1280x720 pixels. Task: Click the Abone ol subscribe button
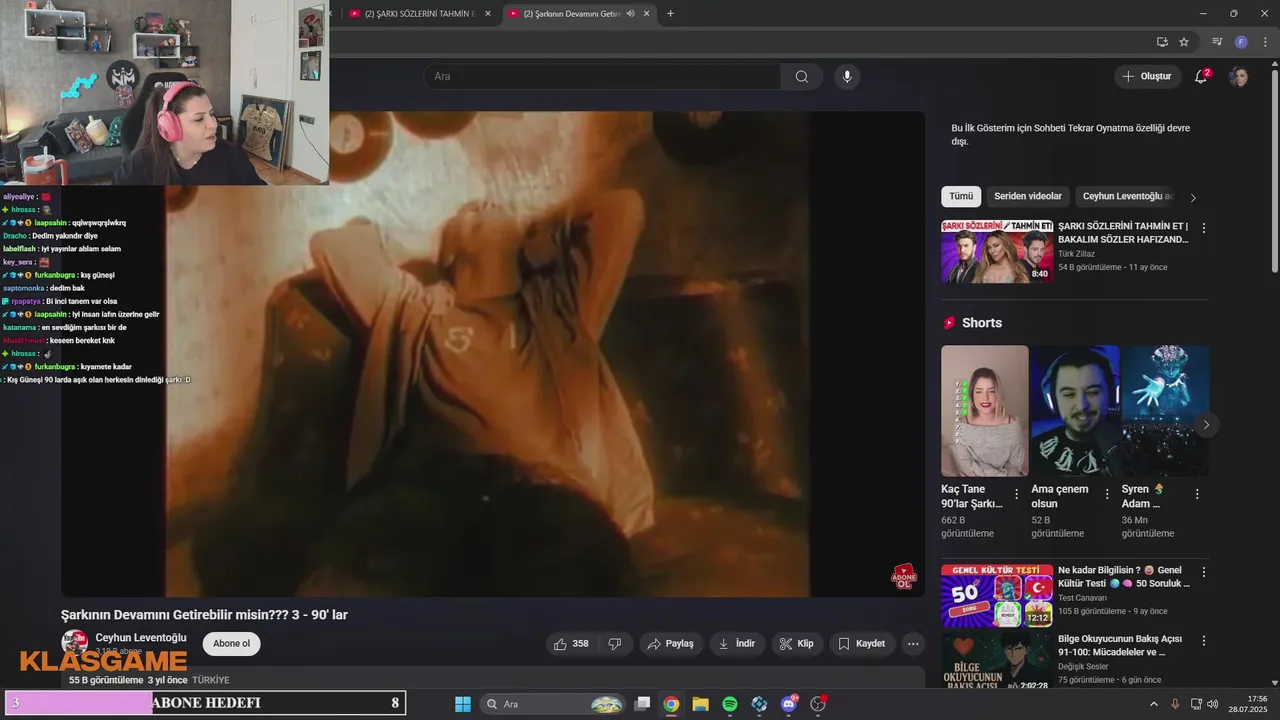point(231,643)
